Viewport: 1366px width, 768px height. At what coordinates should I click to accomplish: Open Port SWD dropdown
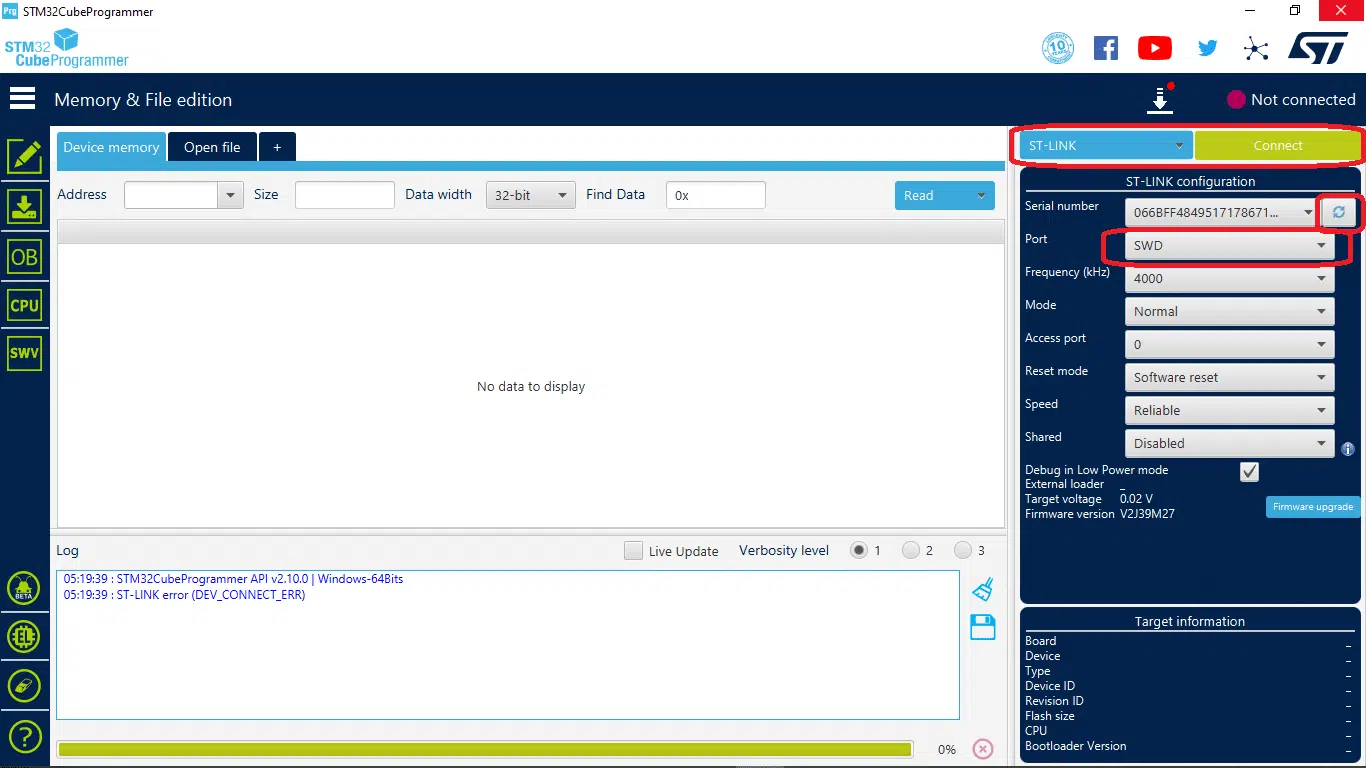pyautogui.click(x=1229, y=245)
